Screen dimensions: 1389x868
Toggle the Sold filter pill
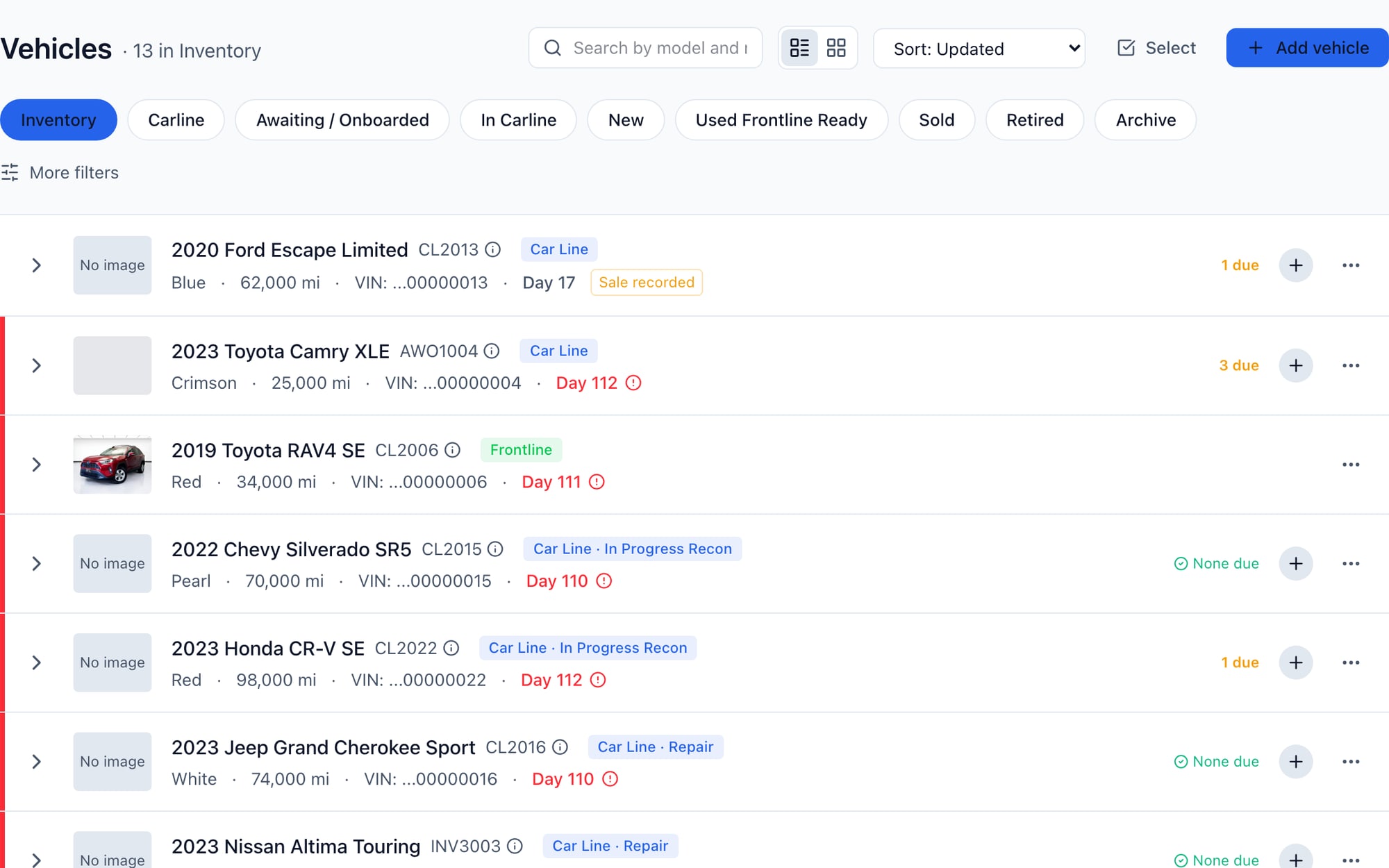pos(936,120)
